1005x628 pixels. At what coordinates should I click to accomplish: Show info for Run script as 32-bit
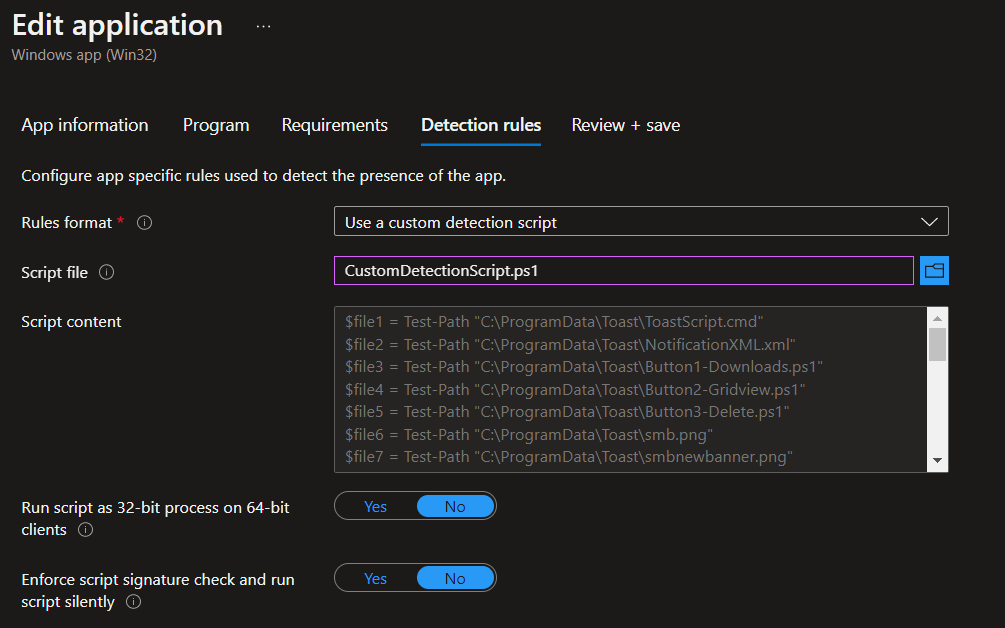tap(85, 530)
